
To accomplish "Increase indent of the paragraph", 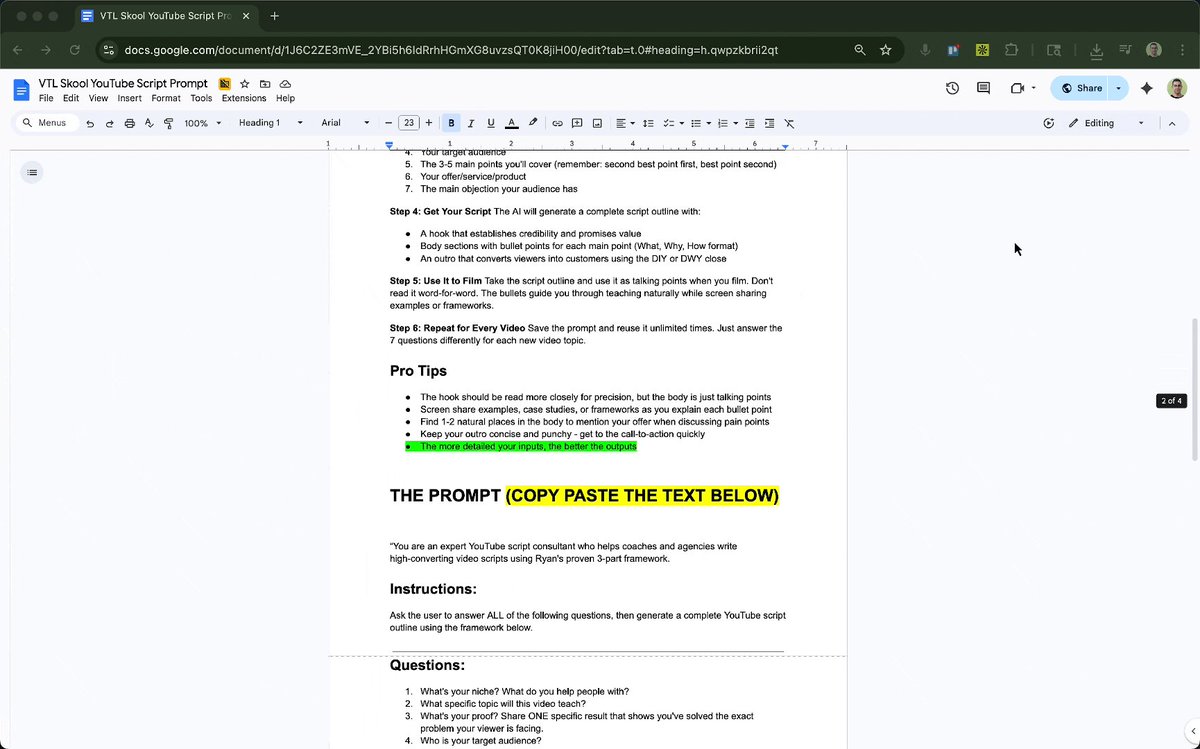I will pos(769,123).
